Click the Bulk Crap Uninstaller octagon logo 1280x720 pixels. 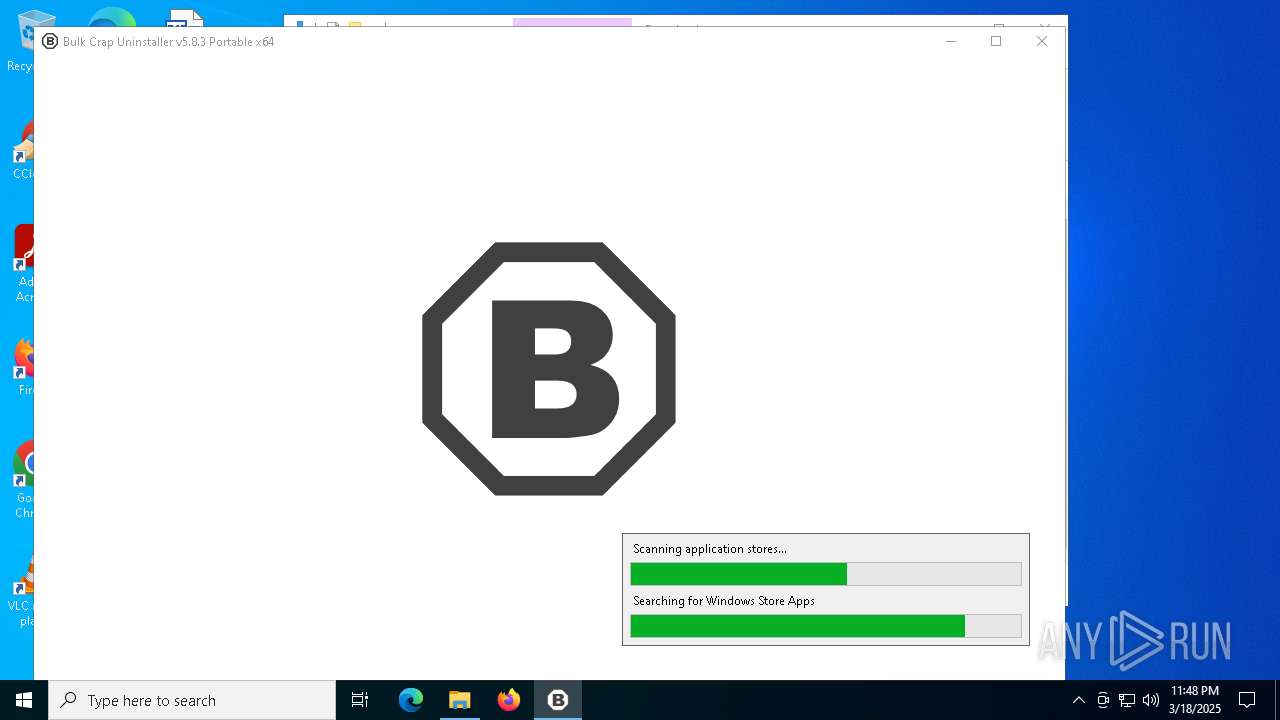coord(549,368)
